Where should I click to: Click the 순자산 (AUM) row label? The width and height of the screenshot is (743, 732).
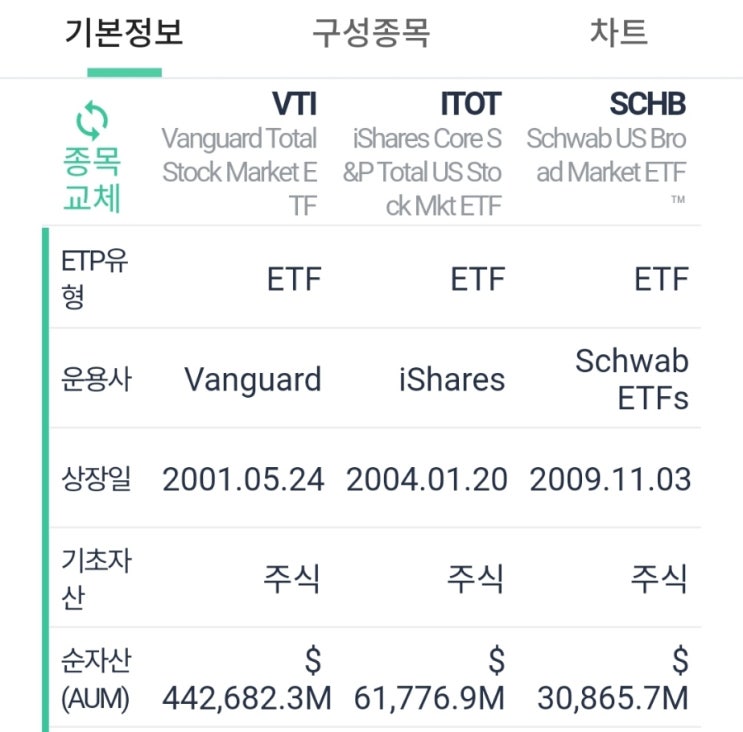96,680
